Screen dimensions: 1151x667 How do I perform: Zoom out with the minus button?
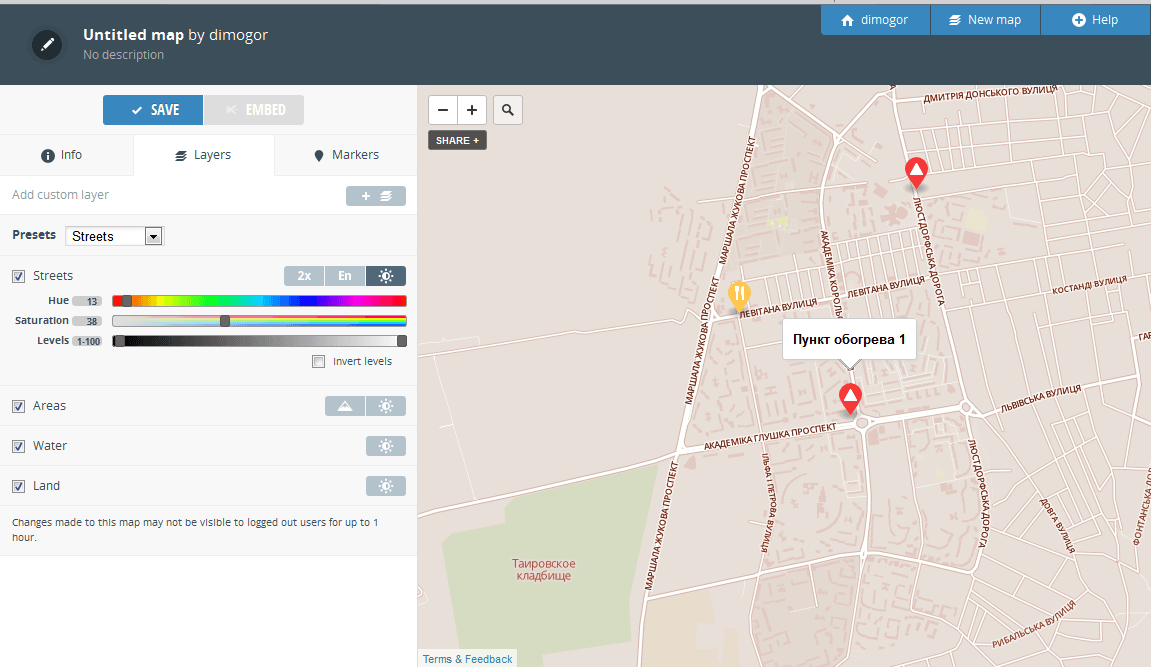tap(443, 110)
